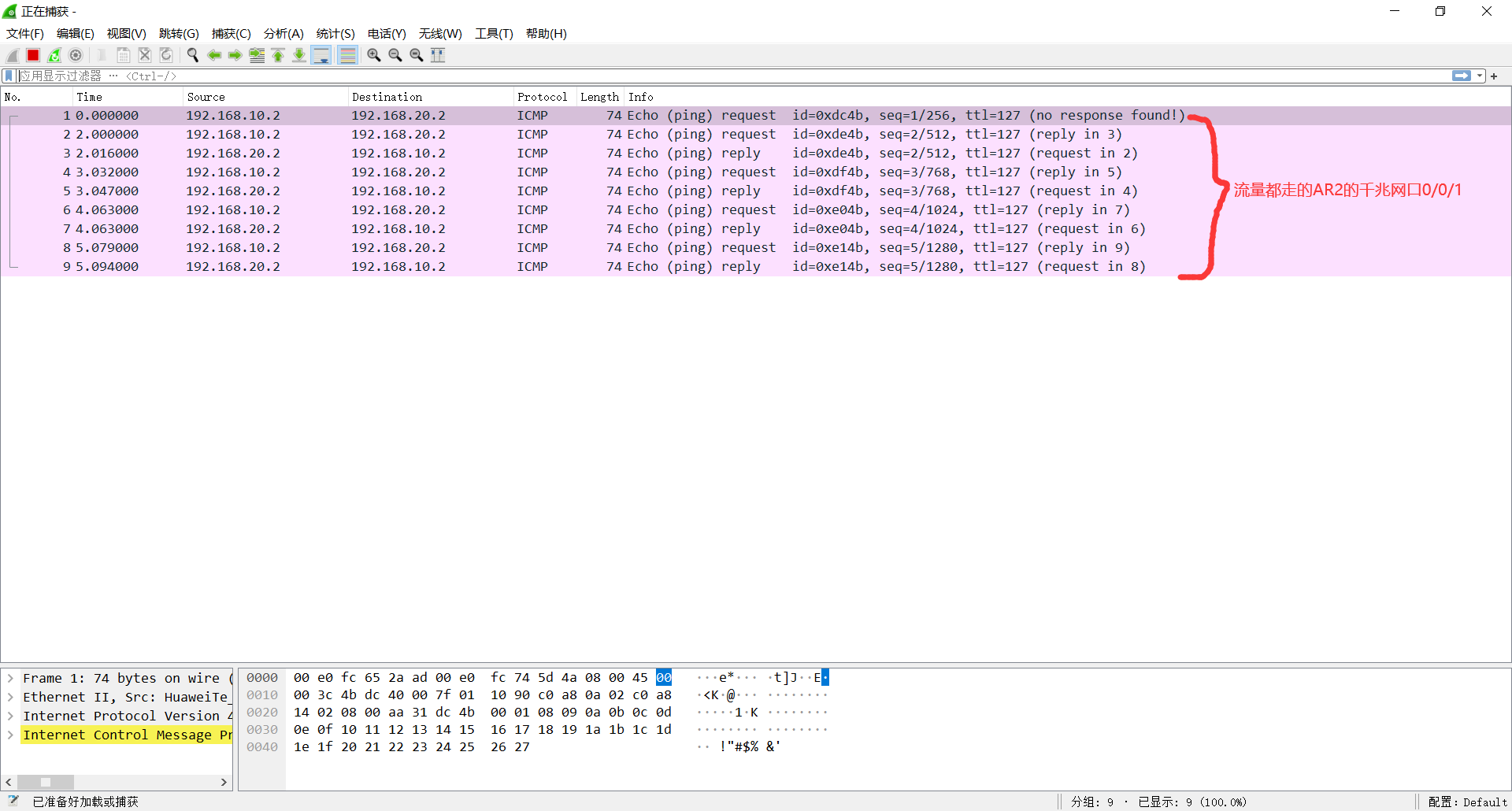The height and width of the screenshot is (811, 1512).
Task: Go forward to next packet arrow
Action: pyautogui.click(x=235, y=55)
